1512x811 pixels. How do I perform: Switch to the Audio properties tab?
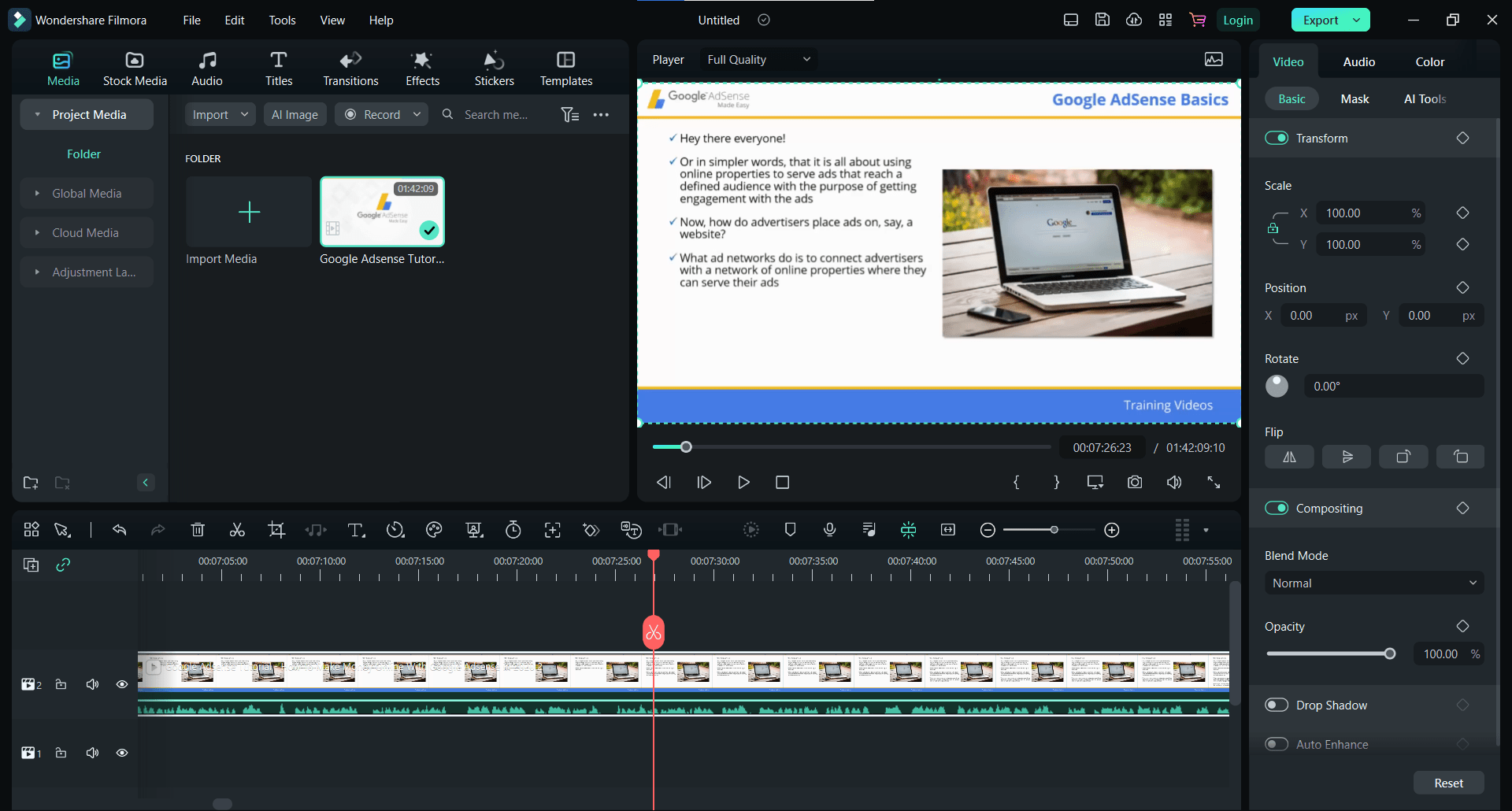(x=1358, y=62)
